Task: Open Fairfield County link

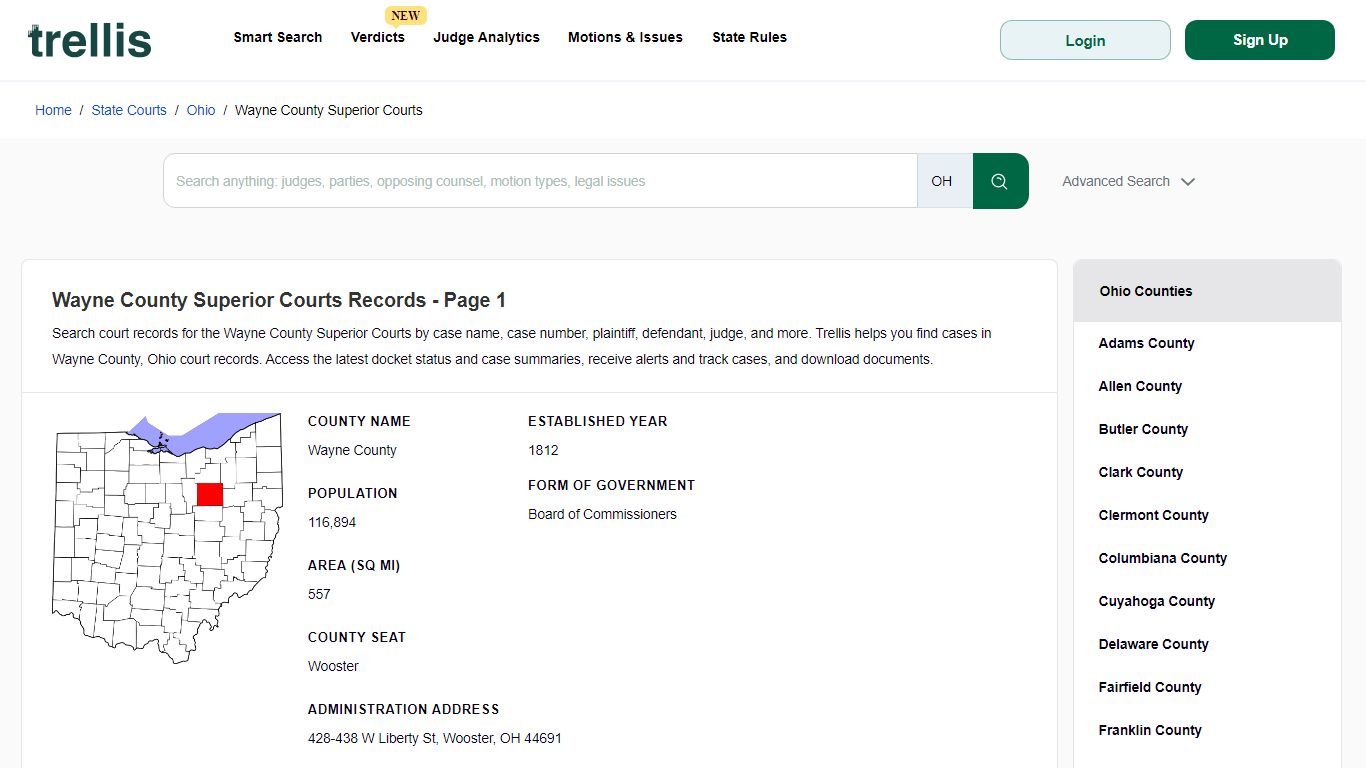Action: point(1150,687)
